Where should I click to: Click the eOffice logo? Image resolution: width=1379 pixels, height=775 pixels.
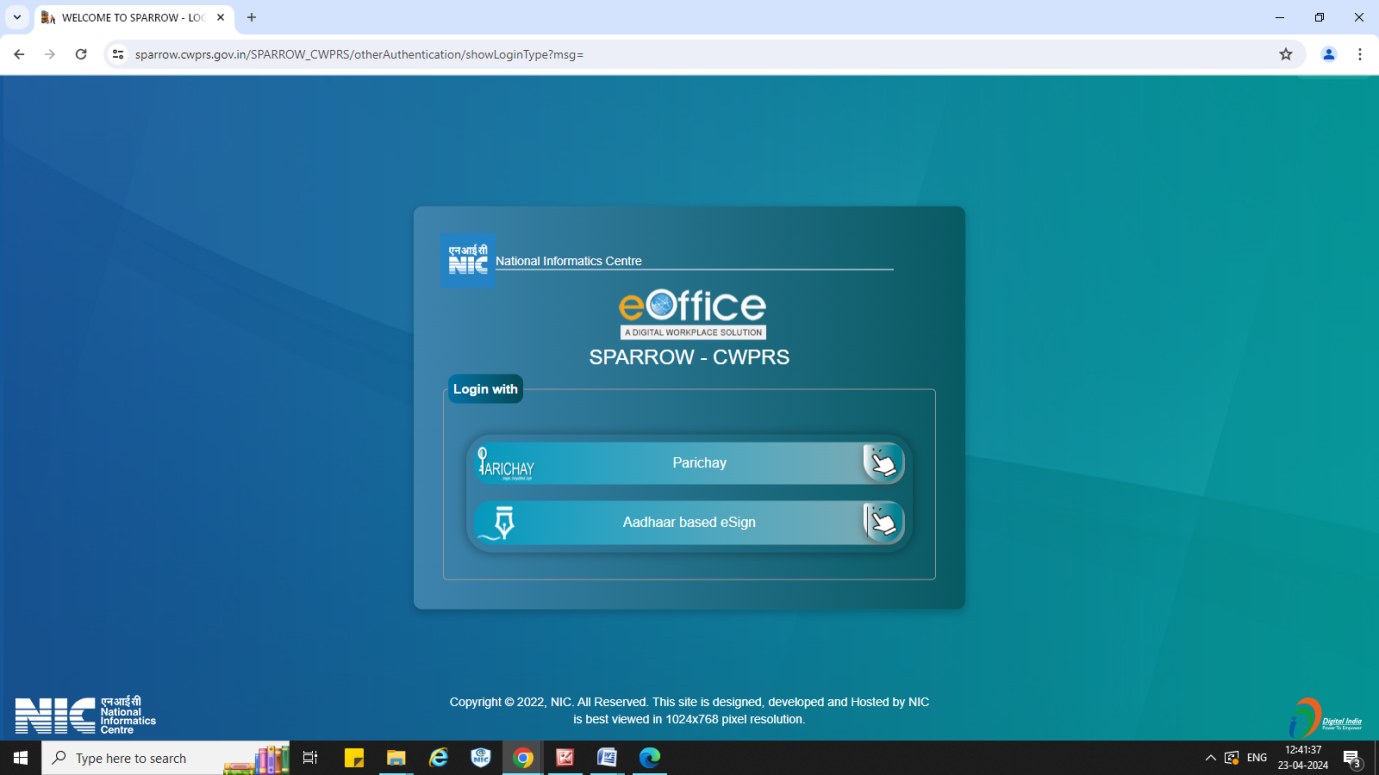[x=692, y=314]
